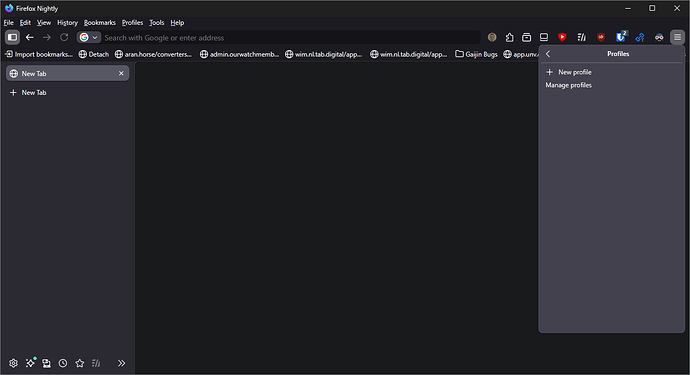Open the dark red shield extension

point(601,37)
